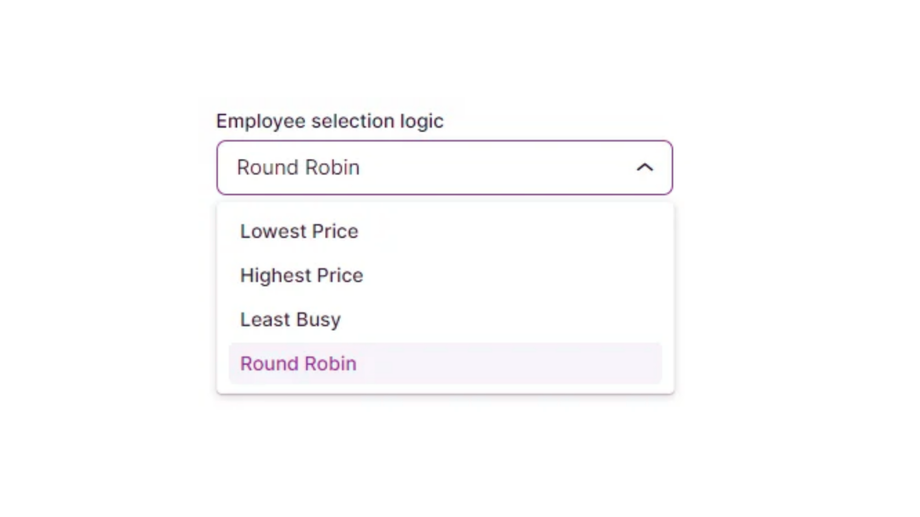Select the Lowest Price option

[x=299, y=231]
